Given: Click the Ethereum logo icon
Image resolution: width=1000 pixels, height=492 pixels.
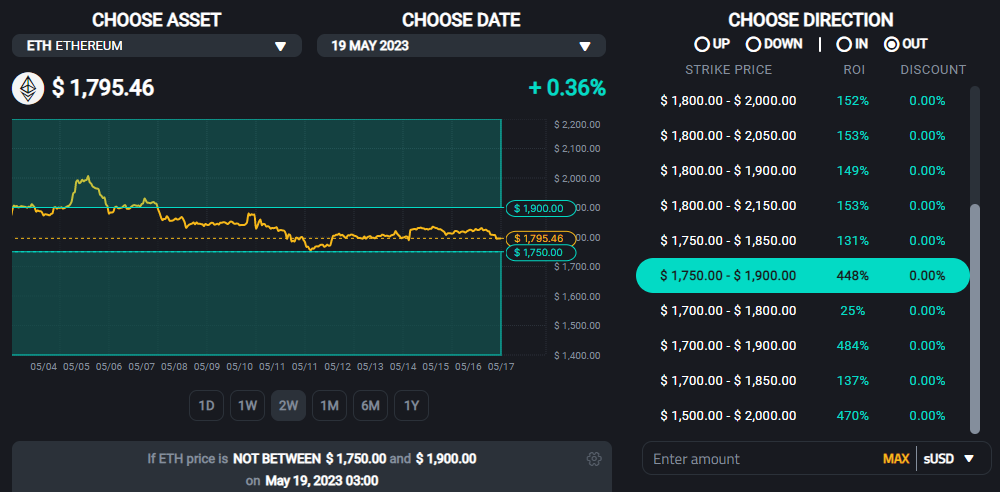Looking at the screenshot, I should point(28,88).
